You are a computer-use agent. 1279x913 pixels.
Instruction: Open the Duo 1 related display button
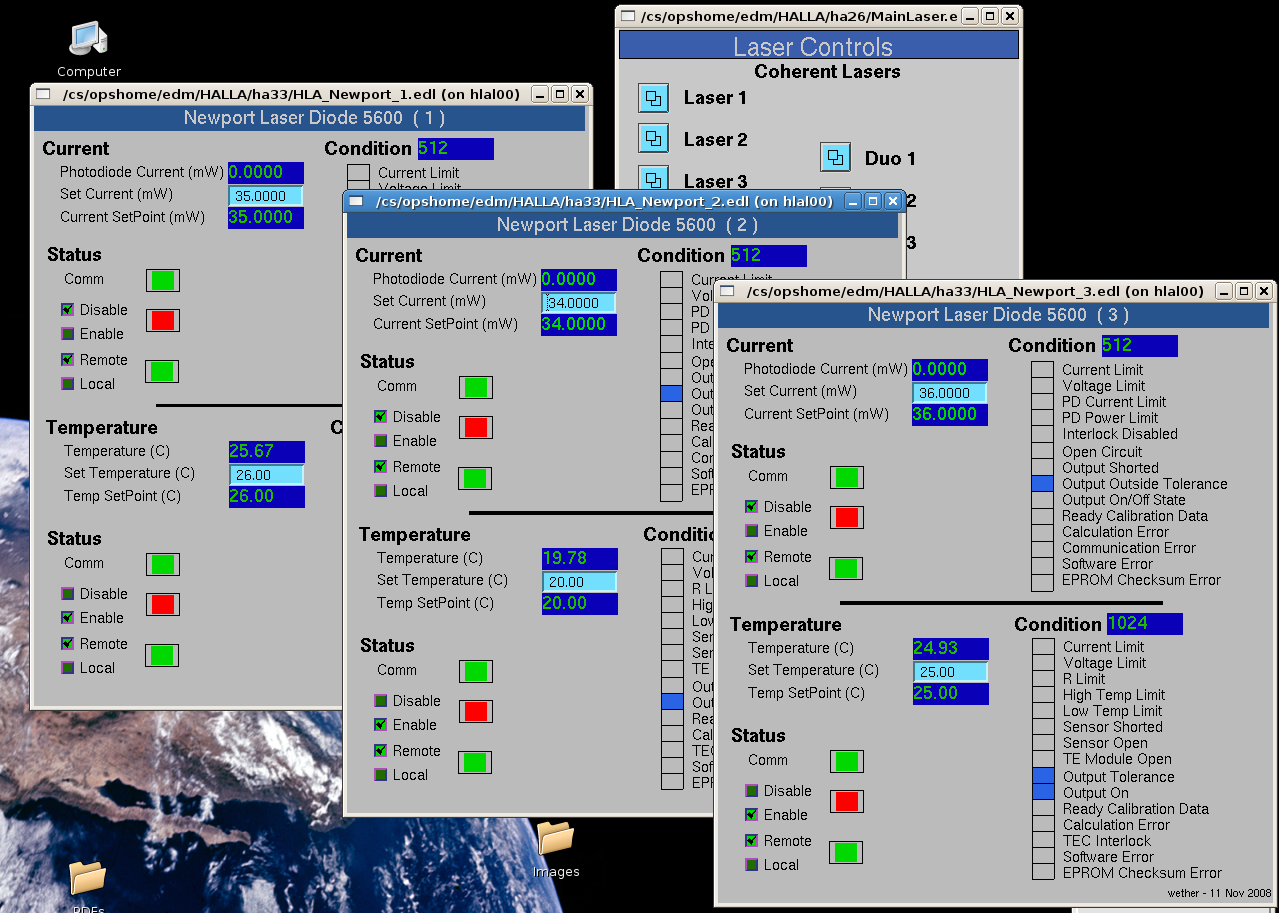click(835, 158)
